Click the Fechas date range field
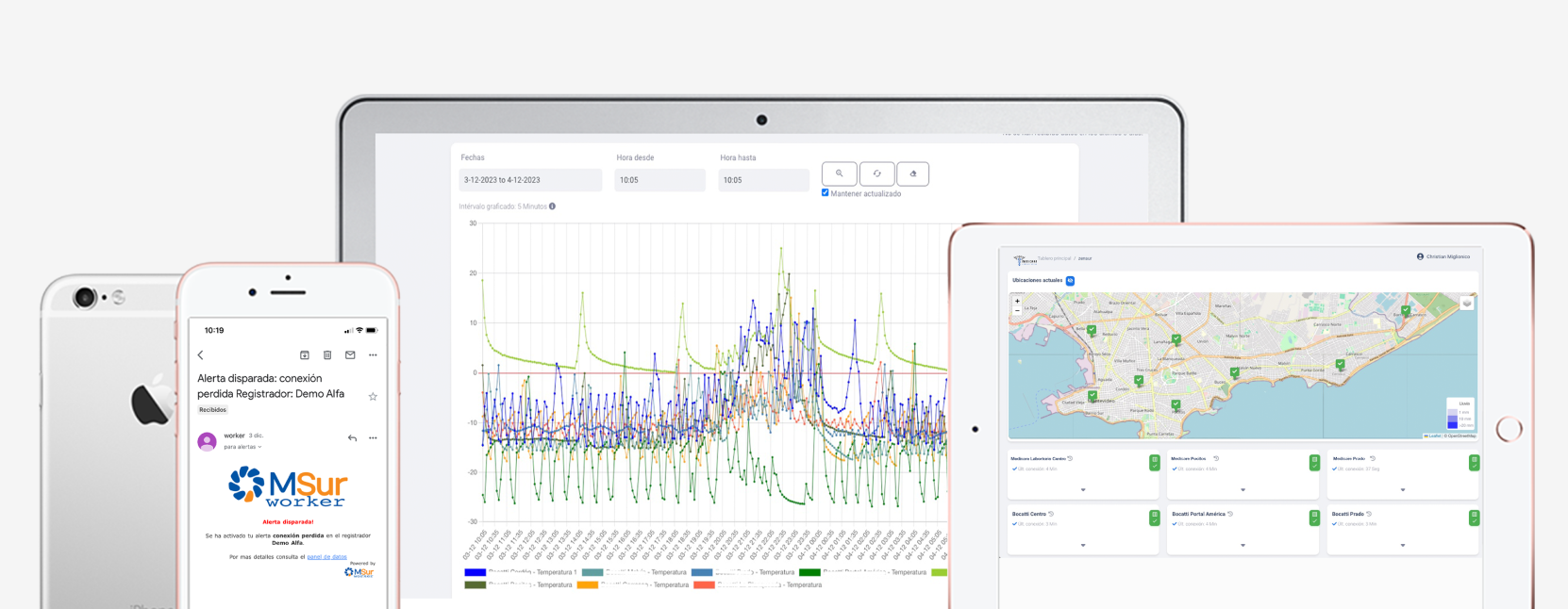 click(x=530, y=180)
